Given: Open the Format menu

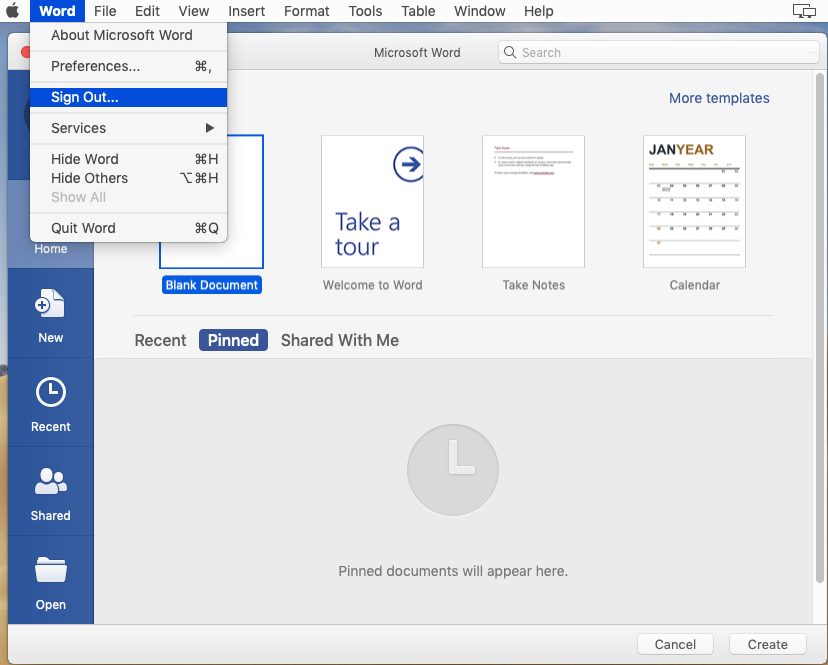Looking at the screenshot, I should point(307,11).
